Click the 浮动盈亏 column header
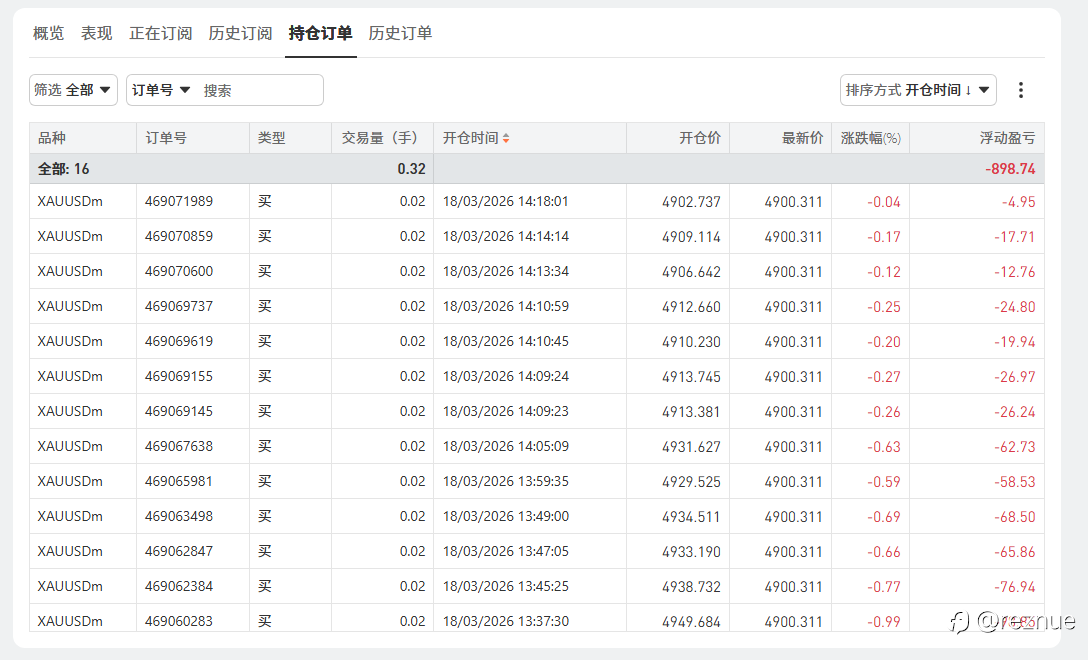 pyautogui.click(x=1007, y=138)
